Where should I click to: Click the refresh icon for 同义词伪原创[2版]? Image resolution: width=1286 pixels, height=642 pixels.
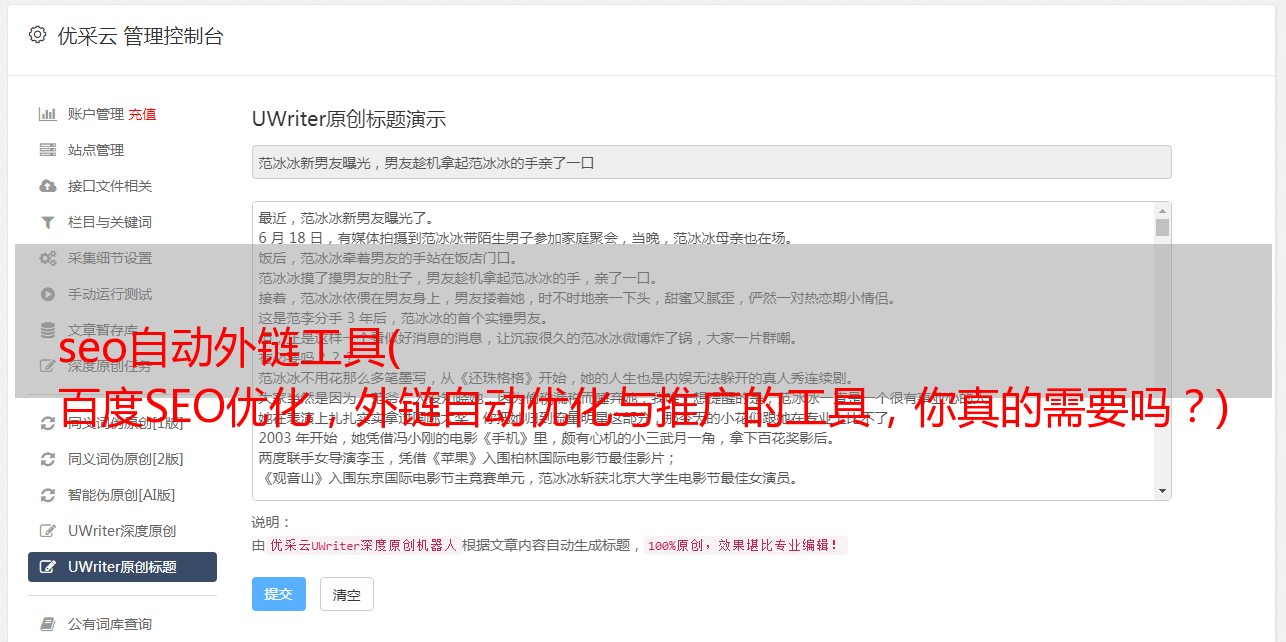pos(47,459)
